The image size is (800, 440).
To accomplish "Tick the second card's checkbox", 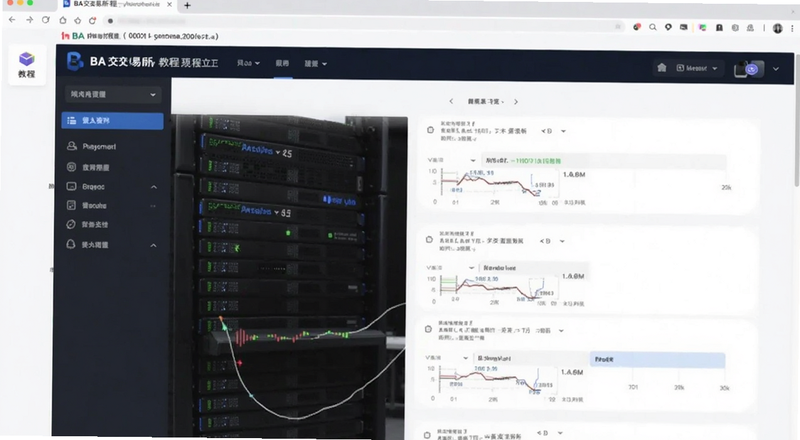I will tap(429, 239).
